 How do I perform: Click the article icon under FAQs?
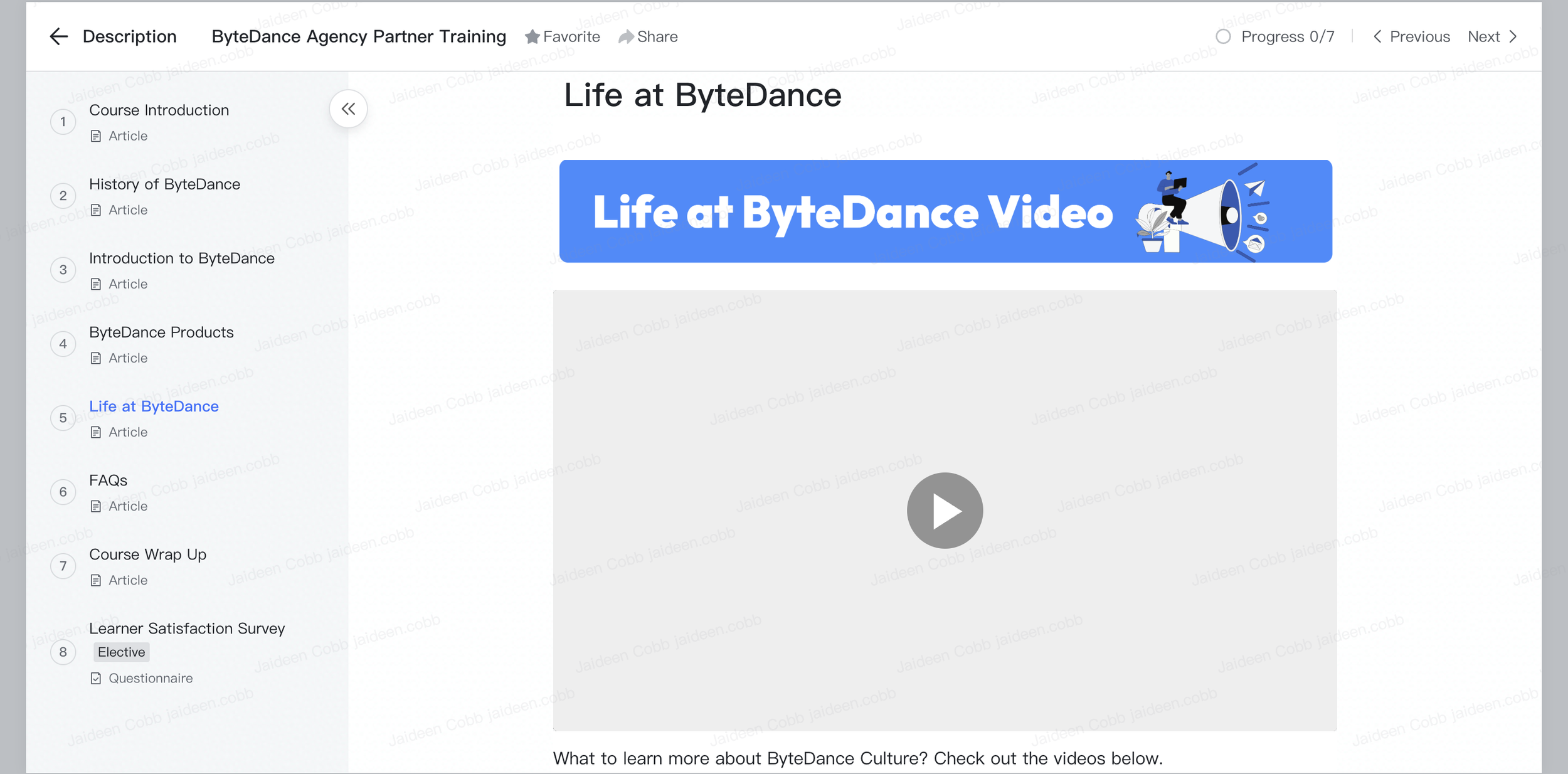[95, 506]
